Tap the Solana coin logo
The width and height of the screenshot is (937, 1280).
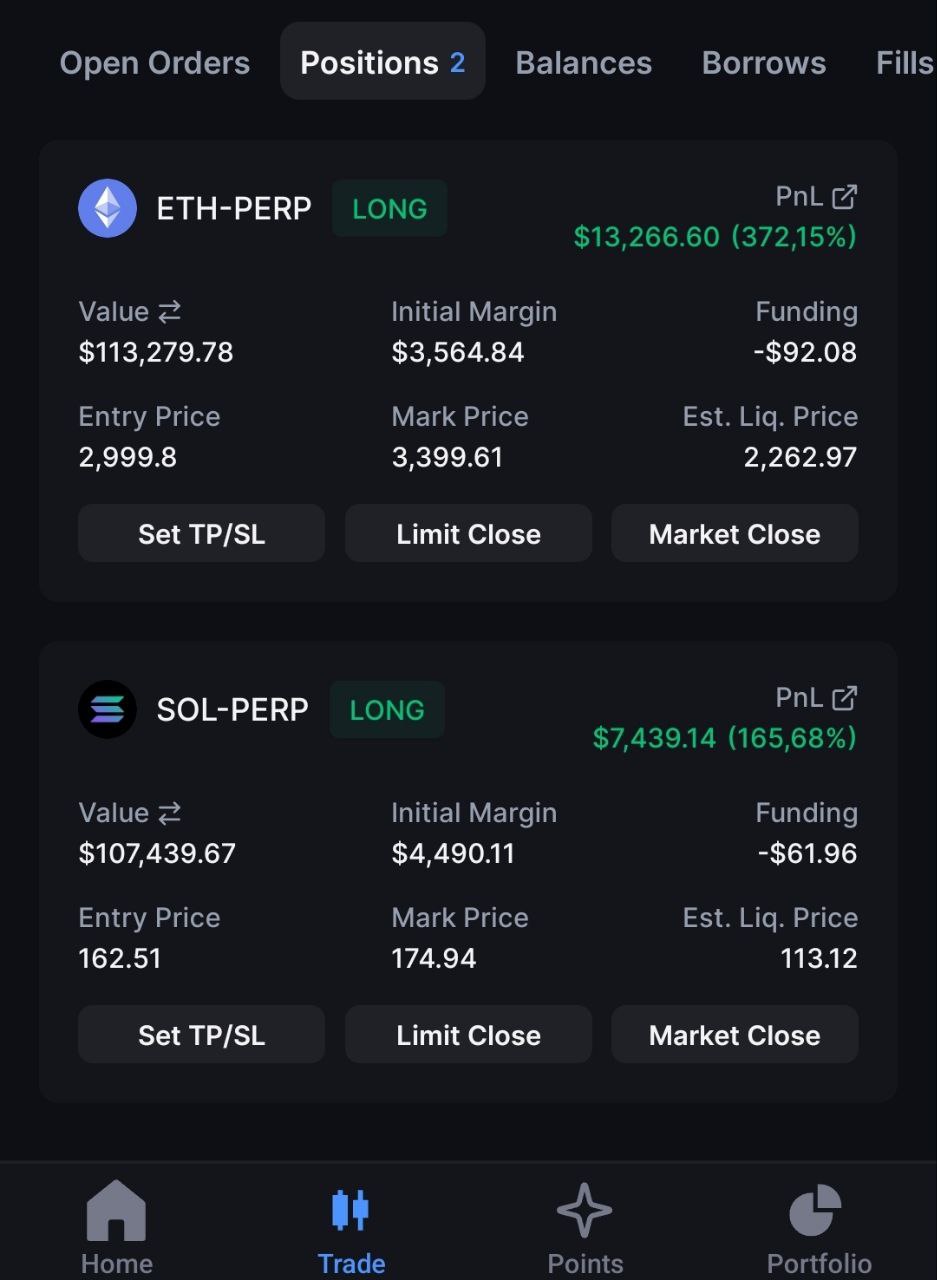pyautogui.click(x=107, y=709)
